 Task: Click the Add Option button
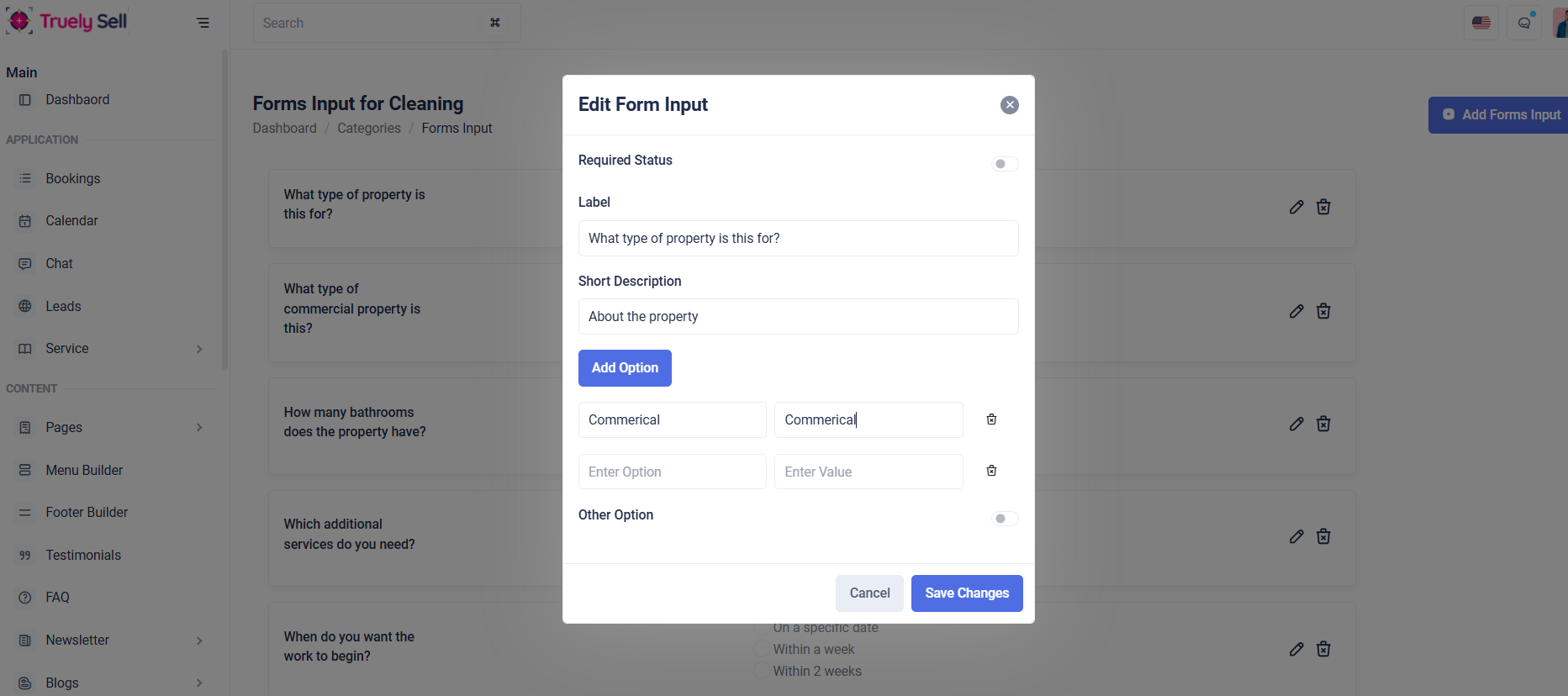pyautogui.click(x=624, y=368)
